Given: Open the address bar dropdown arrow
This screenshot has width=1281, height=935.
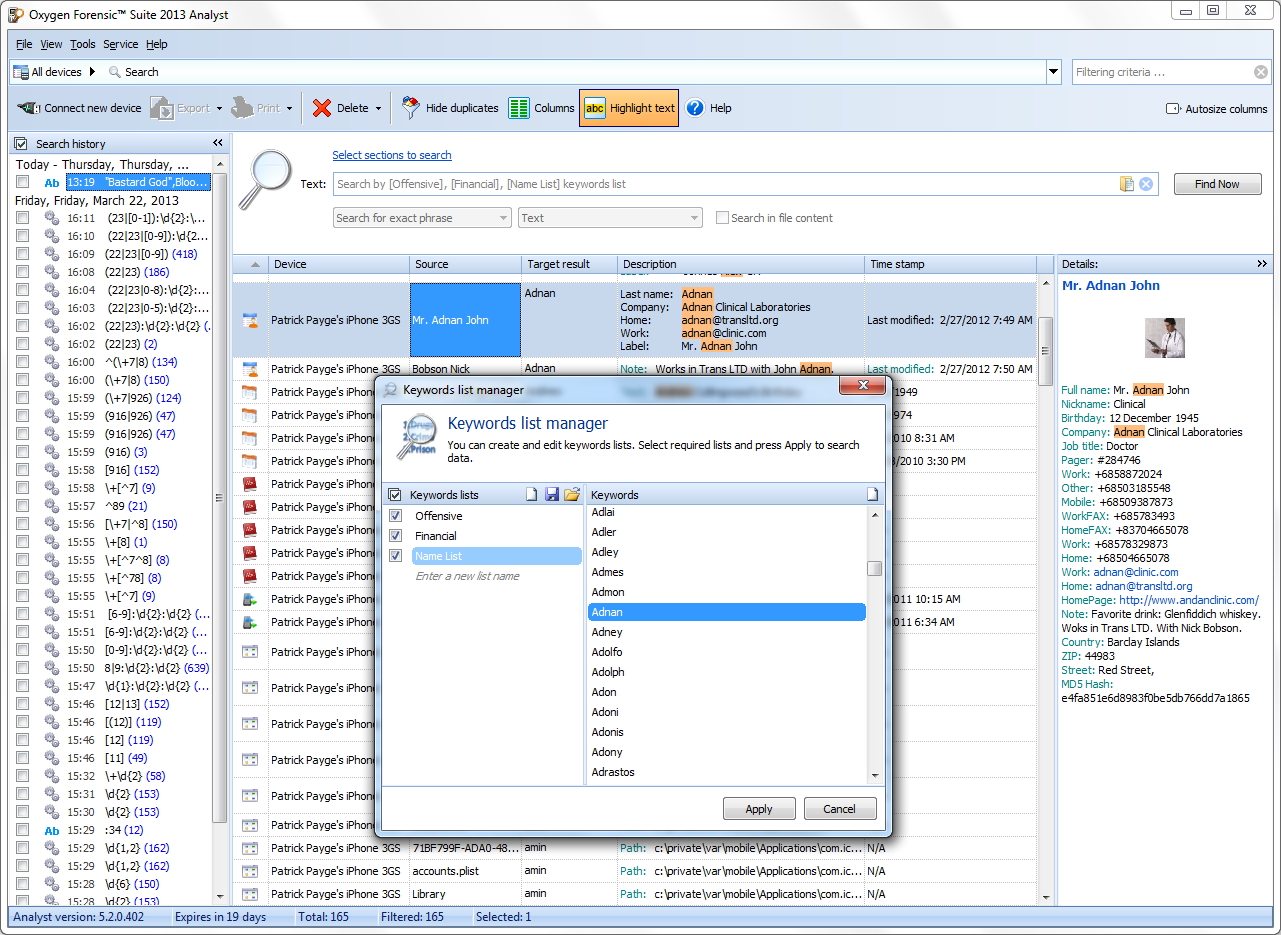Looking at the screenshot, I should (x=1053, y=72).
